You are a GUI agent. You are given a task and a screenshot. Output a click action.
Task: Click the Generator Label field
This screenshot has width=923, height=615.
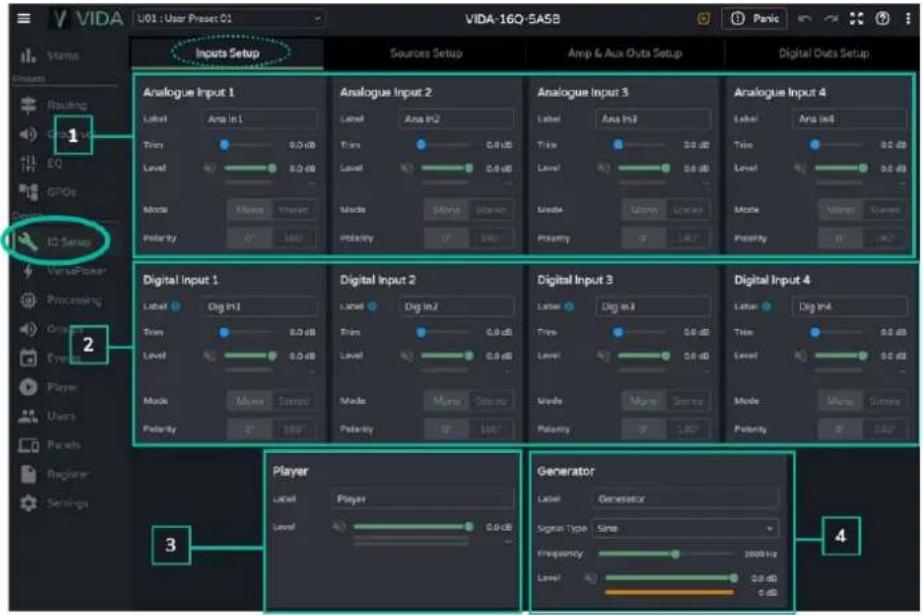(685, 499)
